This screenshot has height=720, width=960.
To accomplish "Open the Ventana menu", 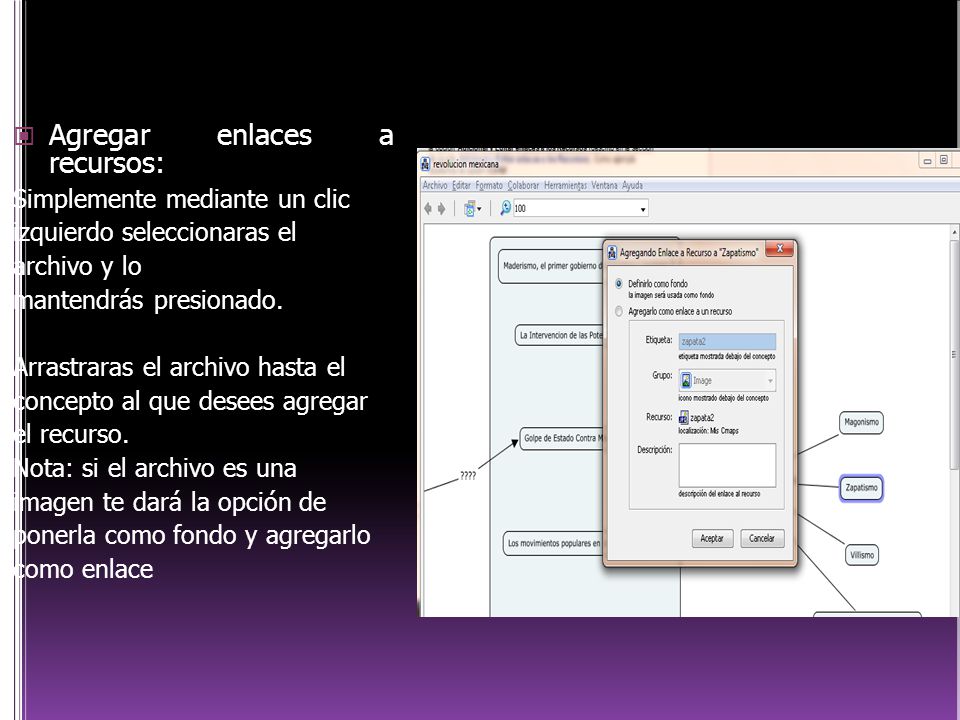I will coord(604,186).
